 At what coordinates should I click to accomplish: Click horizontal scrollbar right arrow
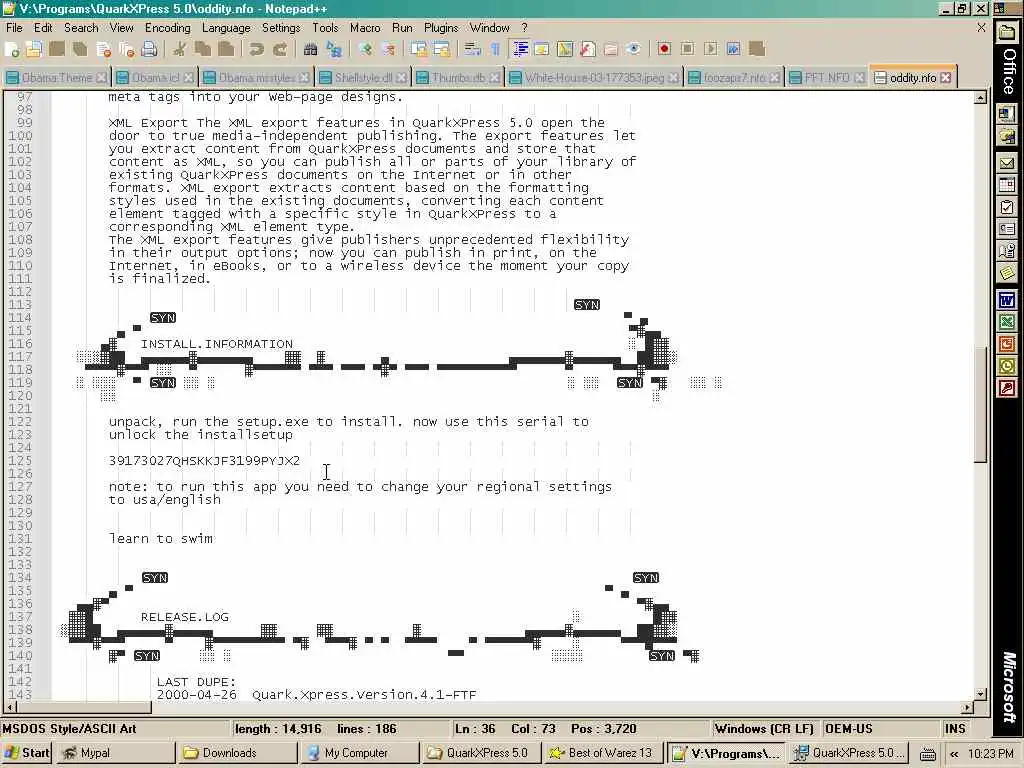coord(967,707)
